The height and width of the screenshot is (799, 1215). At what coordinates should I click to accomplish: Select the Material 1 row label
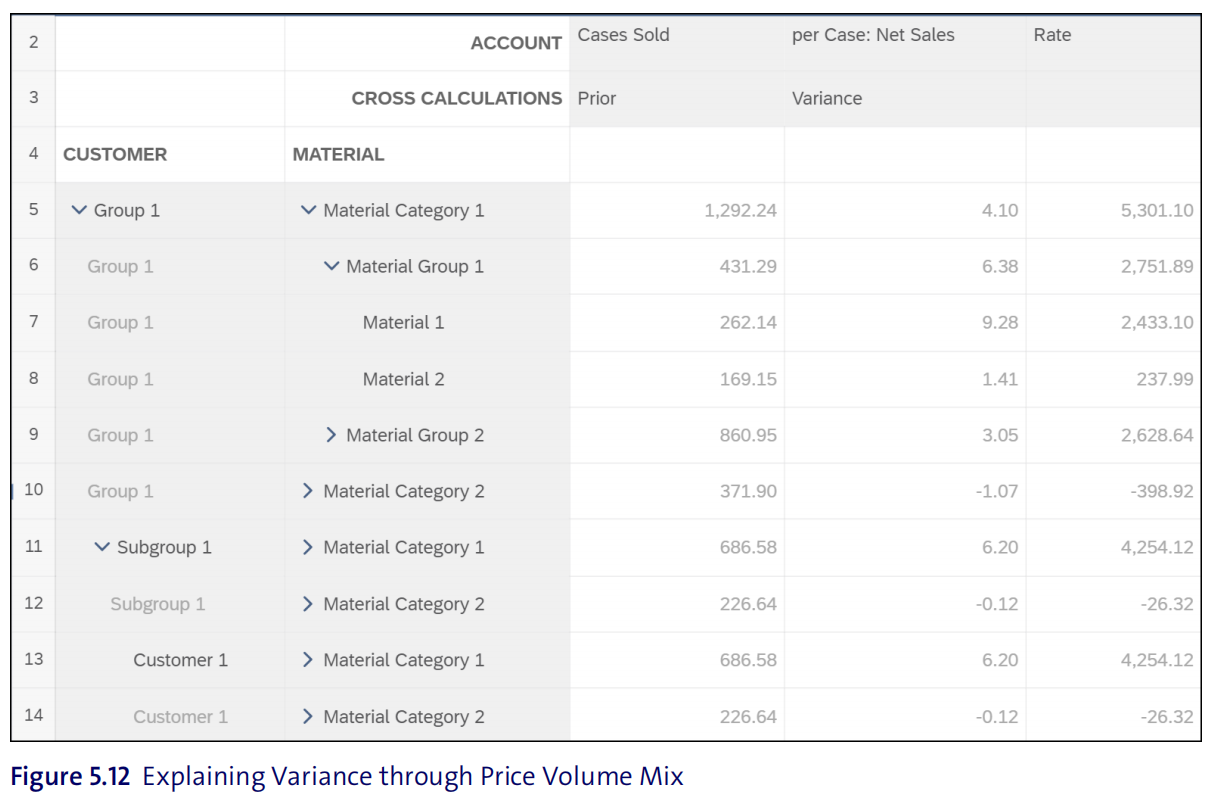(x=403, y=323)
